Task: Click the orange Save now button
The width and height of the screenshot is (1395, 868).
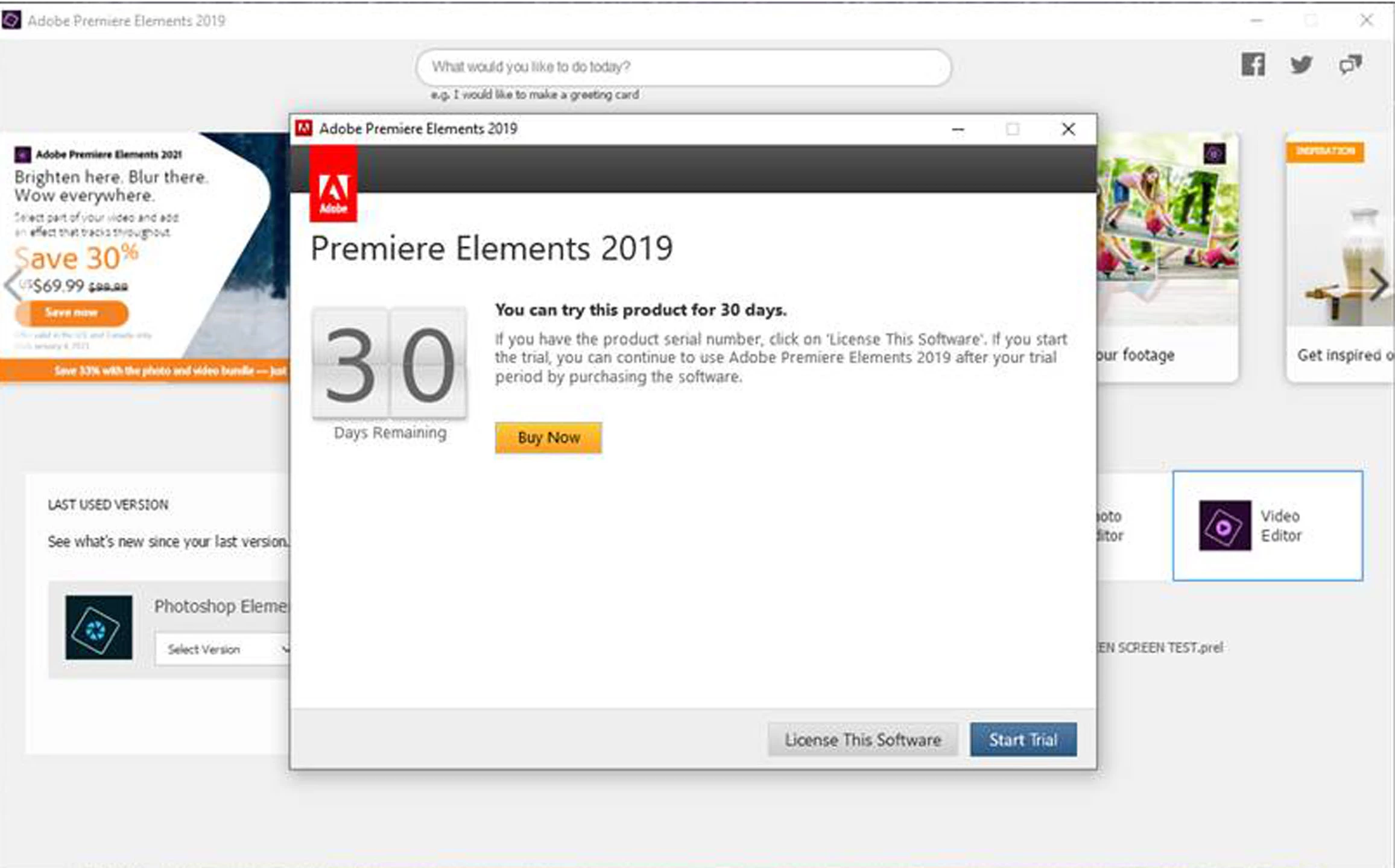Action: tap(72, 313)
